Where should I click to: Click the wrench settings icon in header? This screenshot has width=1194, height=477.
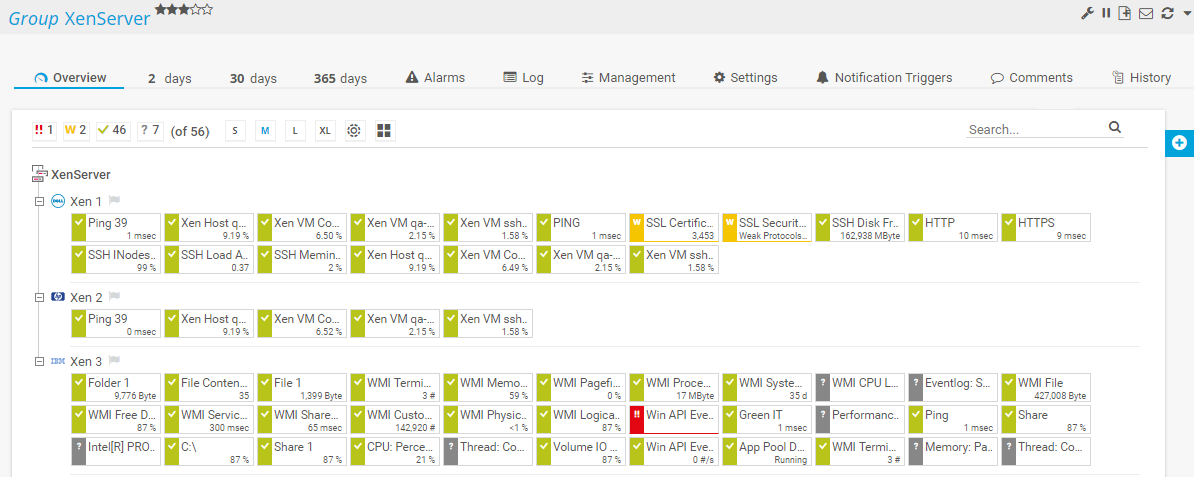point(1088,13)
